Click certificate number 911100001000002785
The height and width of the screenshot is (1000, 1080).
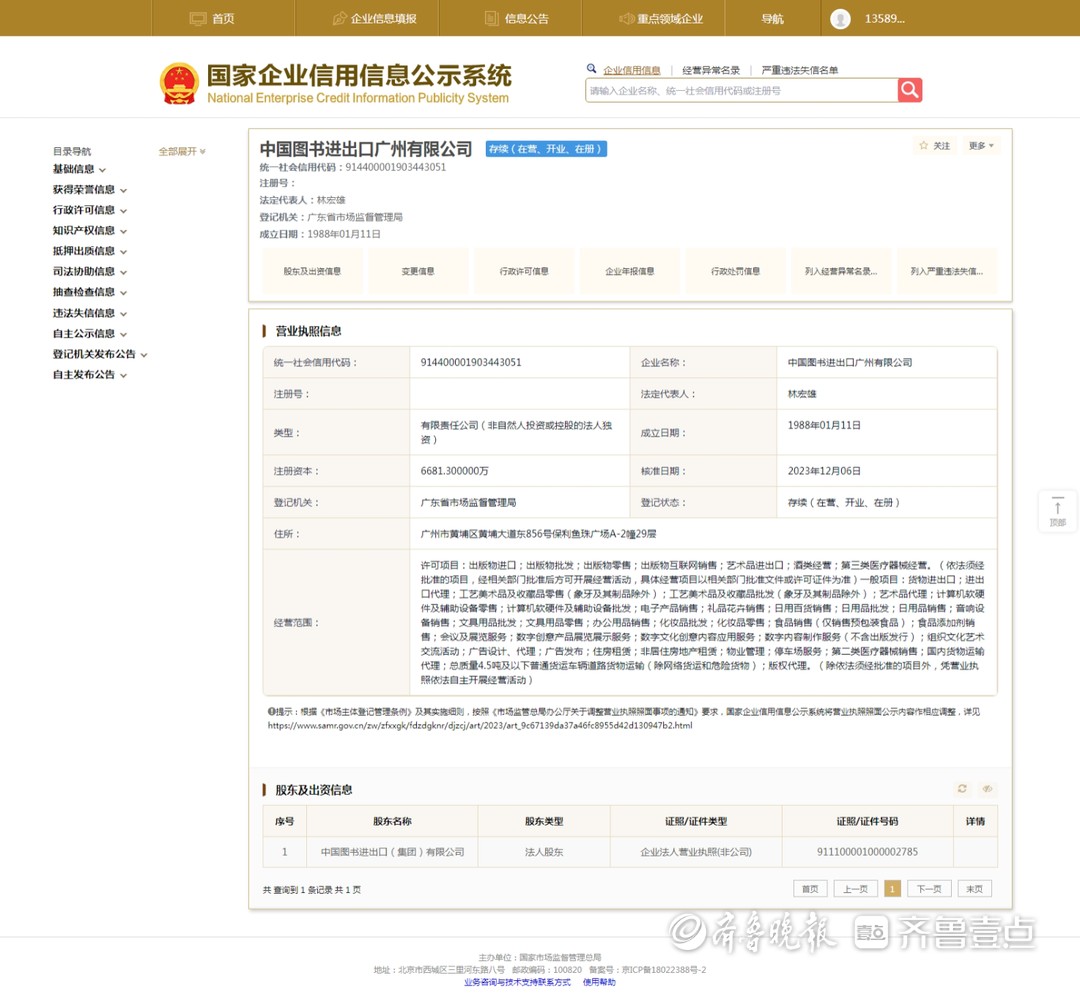coord(867,852)
